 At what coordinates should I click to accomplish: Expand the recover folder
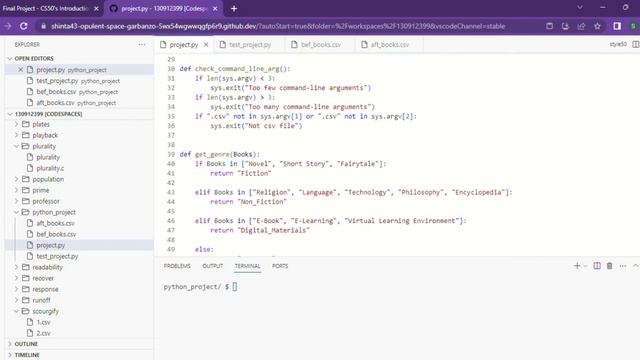coord(16,278)
